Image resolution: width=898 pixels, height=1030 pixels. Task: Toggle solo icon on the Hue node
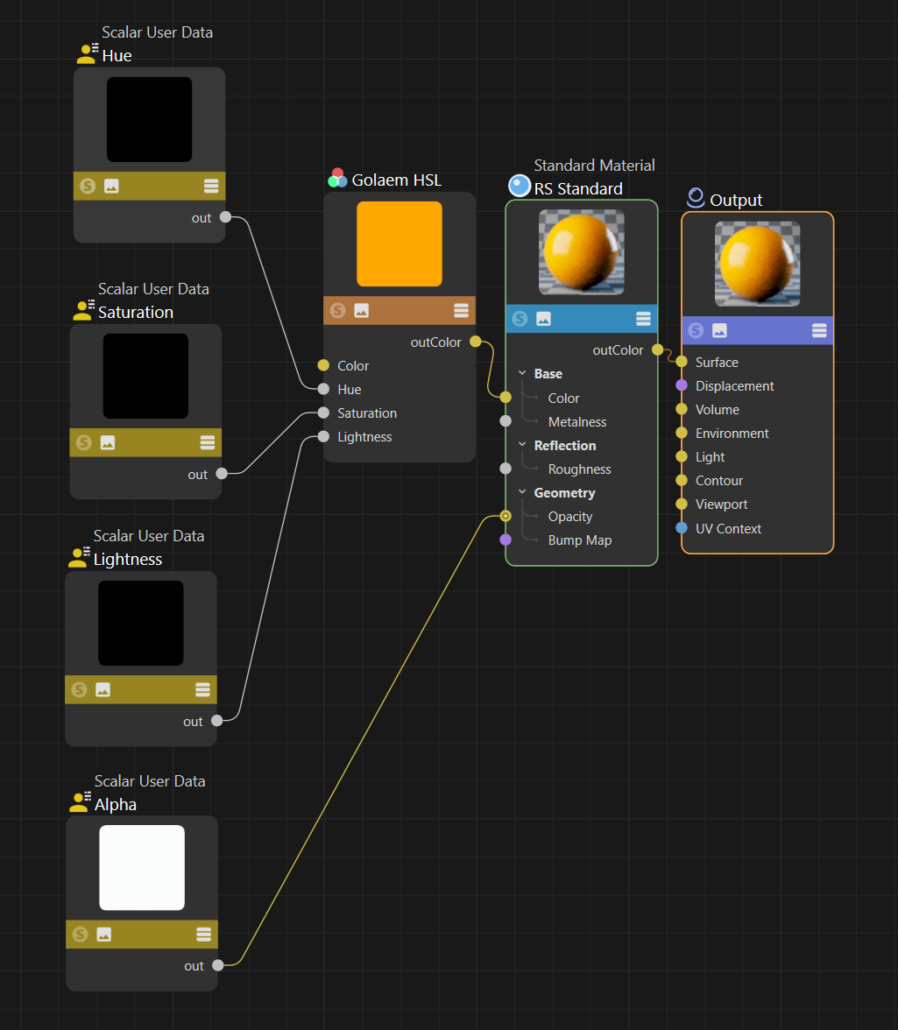click(x=88, y=186)
